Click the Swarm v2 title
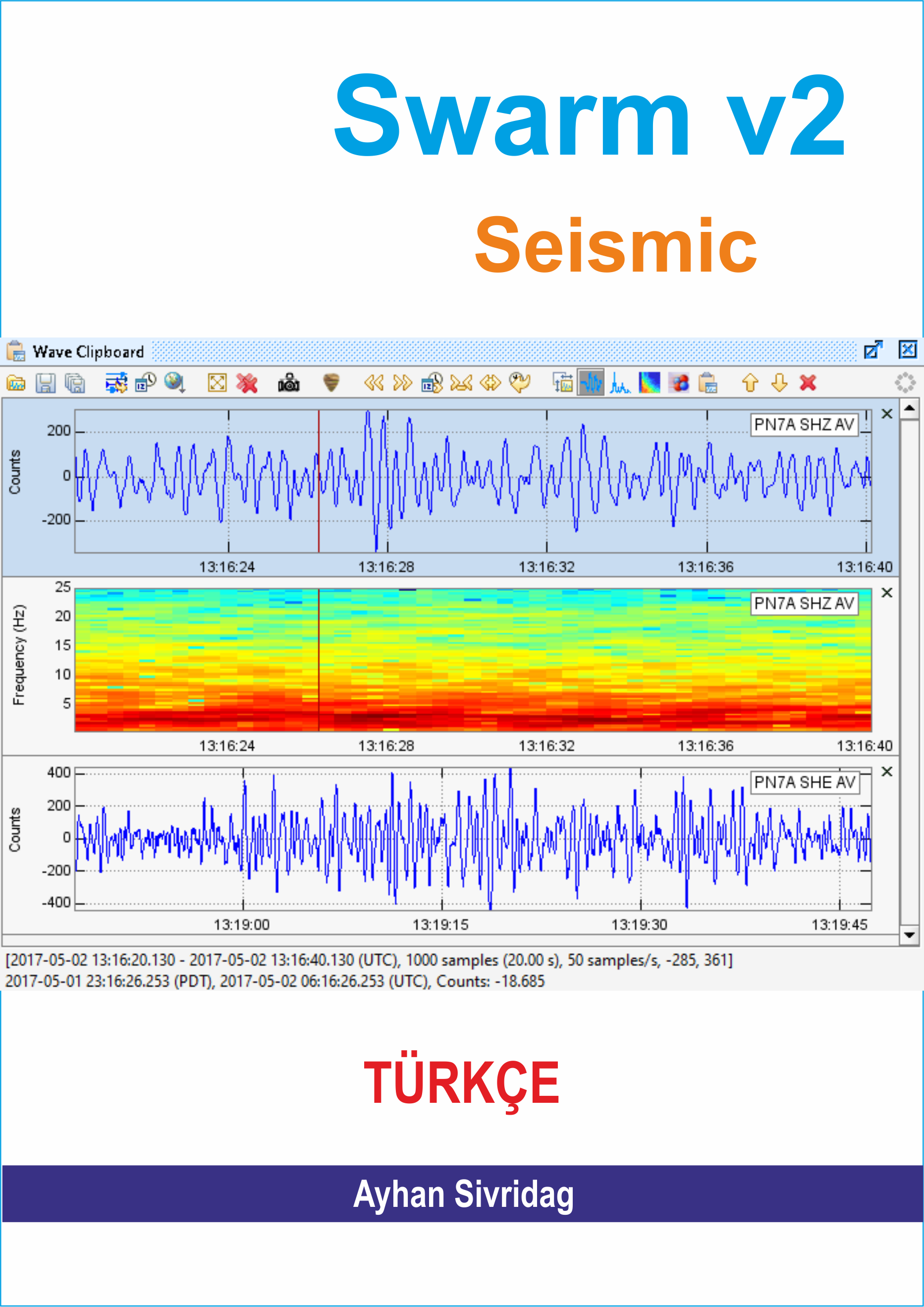The height and width of the screenshot is (1307, 924). [590, 115]
